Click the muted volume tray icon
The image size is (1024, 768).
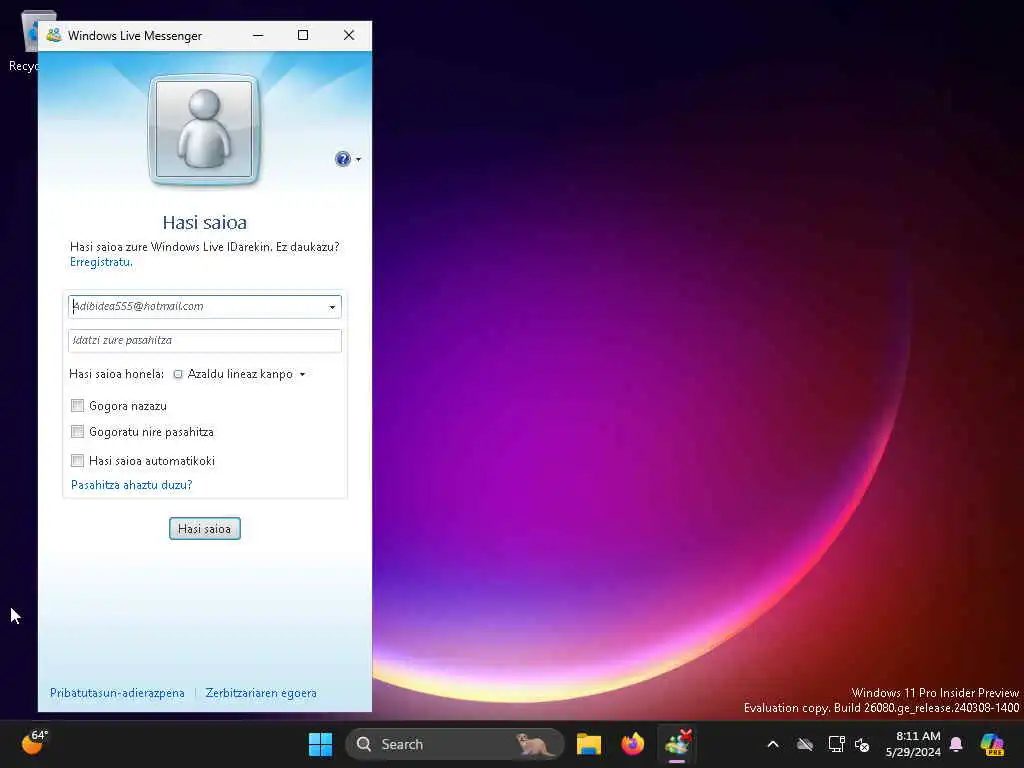(862, 744)
